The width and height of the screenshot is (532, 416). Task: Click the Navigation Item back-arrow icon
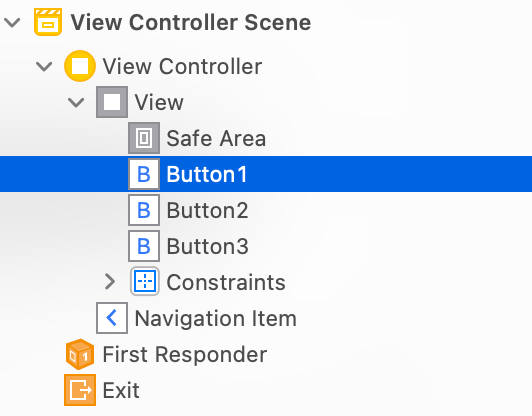coord(112,318)
